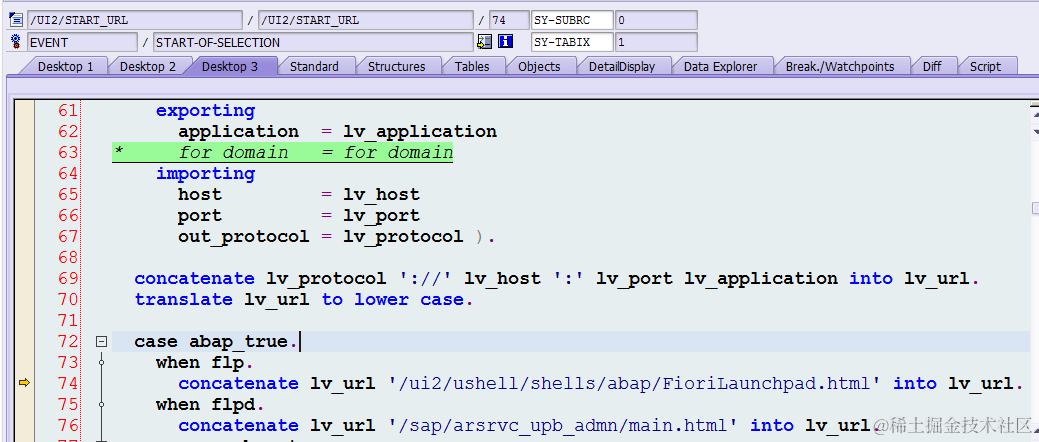Click the 'importing' keyword on line 64

coord(205,174)
